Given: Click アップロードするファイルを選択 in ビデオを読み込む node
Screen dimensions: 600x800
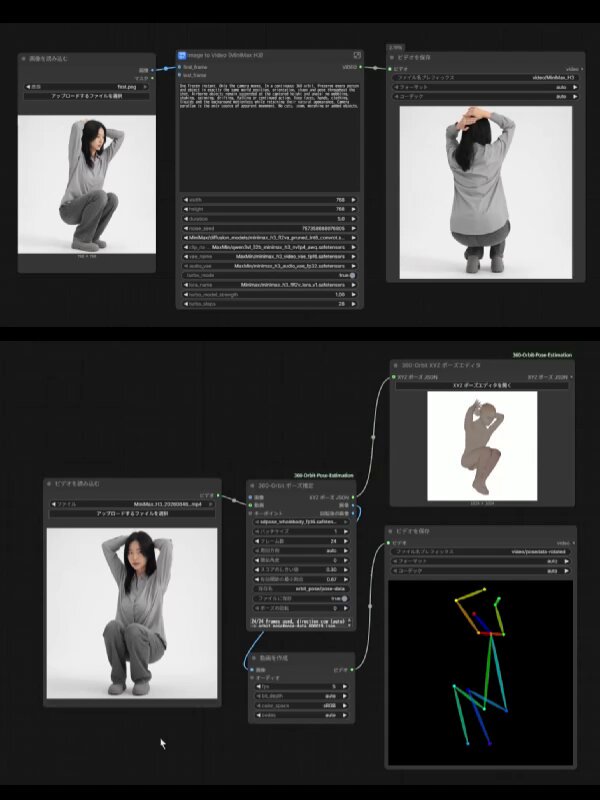Looking at the screenshot, I should click(132, 514).
